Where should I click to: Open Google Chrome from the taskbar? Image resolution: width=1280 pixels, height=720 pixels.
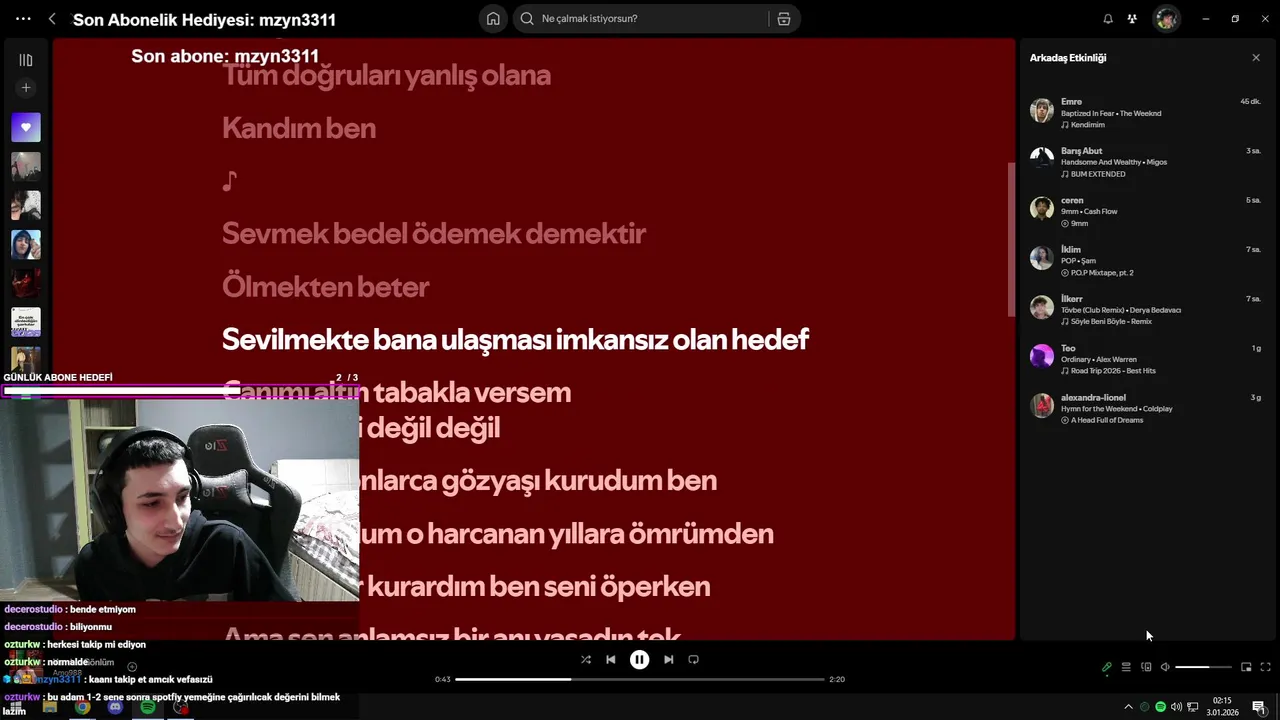[x=82, y=707]
